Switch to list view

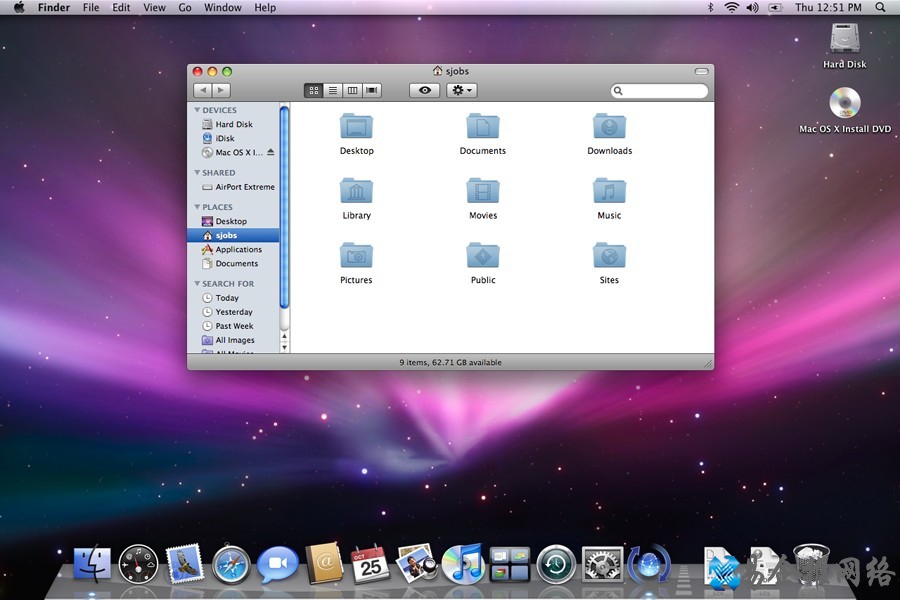333,90
